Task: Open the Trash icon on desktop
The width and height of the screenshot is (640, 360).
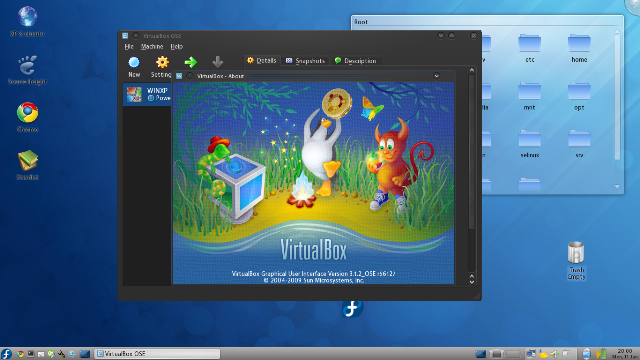Action: coord(576,260)
